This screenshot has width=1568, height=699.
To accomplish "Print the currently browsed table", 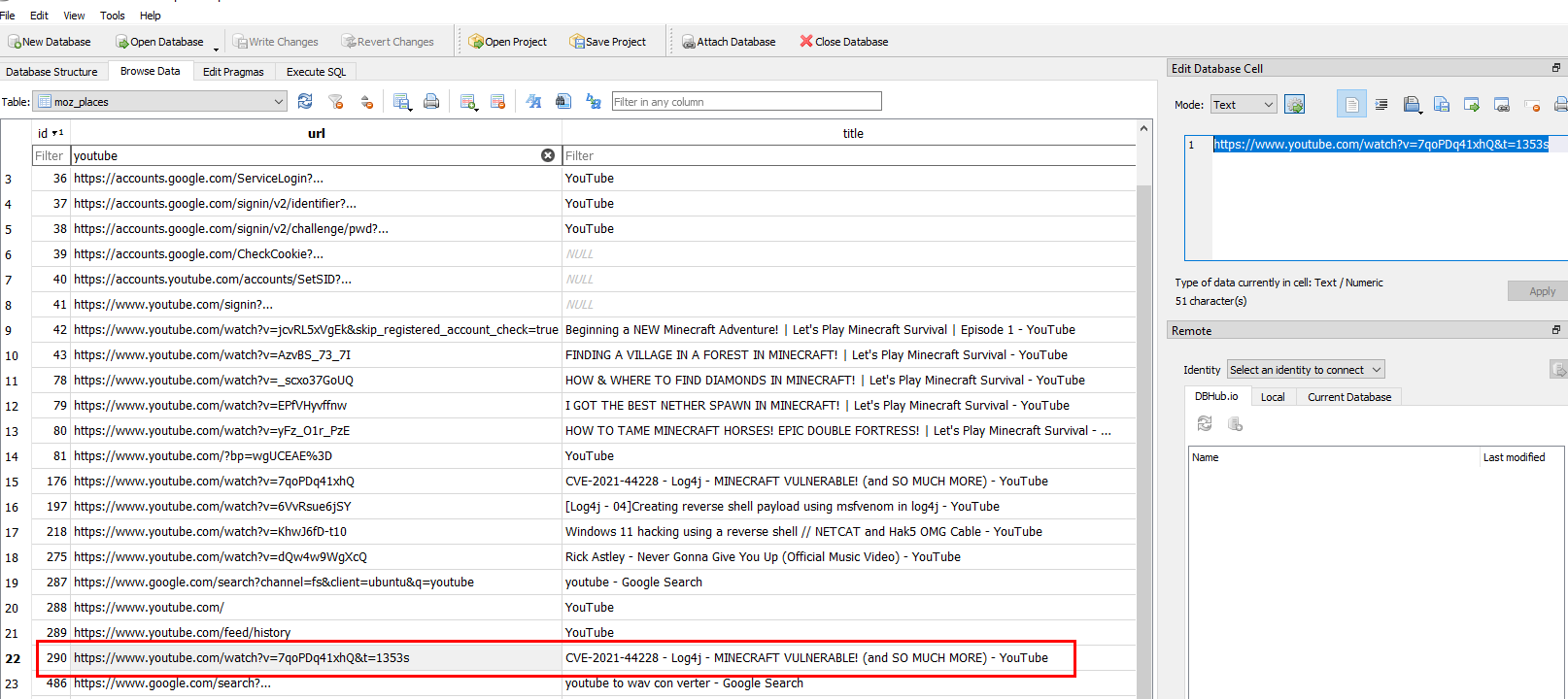I will tap(431, 101).
